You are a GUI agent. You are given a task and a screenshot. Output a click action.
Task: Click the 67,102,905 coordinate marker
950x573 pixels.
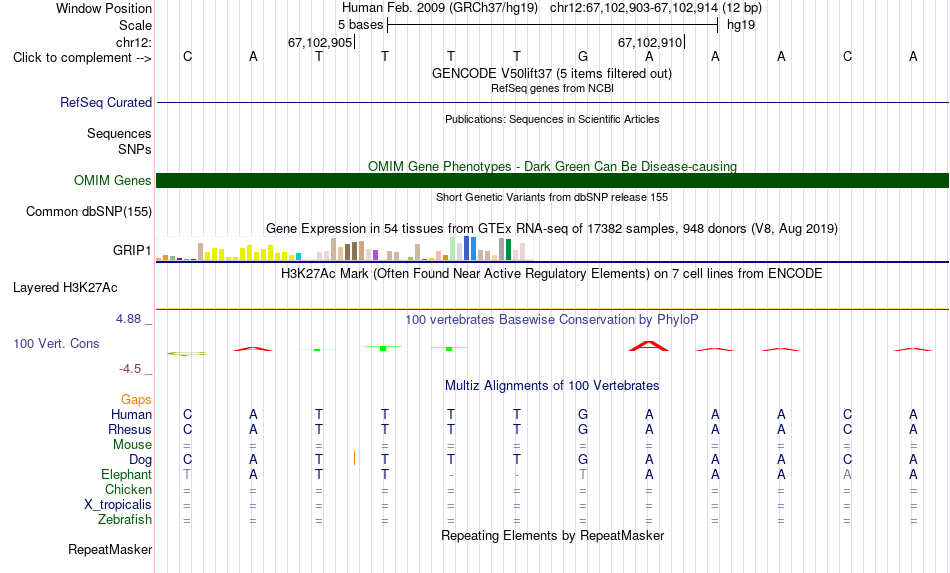(x=320, y=42)
